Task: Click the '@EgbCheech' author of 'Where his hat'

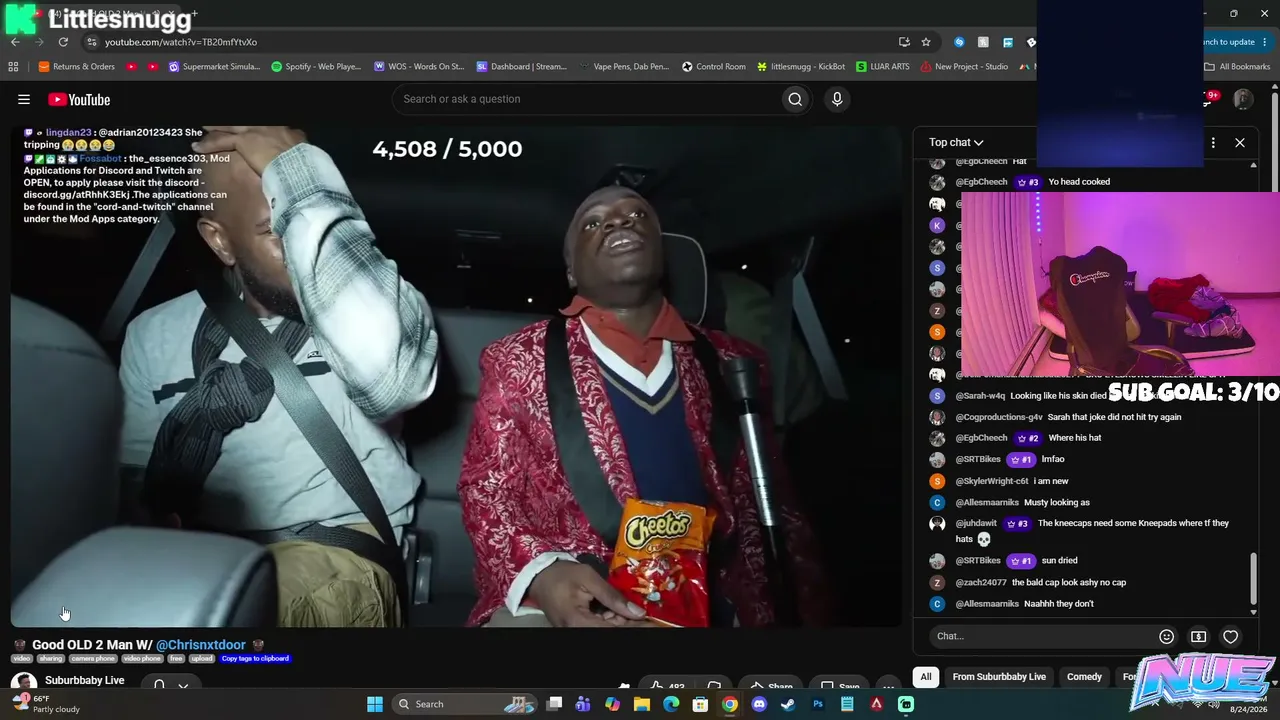Action: tap(982, 438)
